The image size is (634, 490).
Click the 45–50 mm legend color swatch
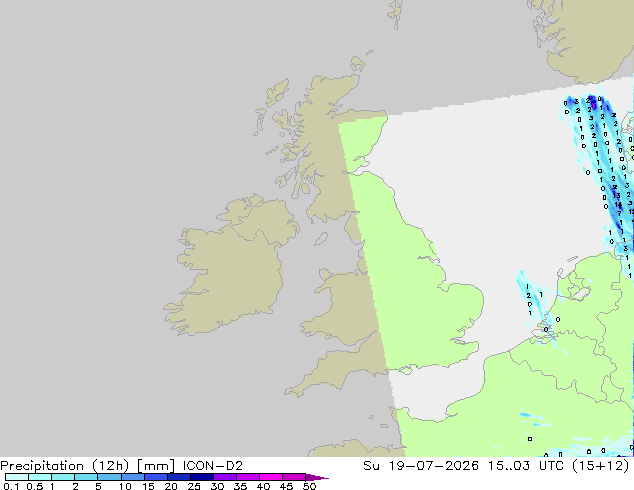click(294, 477)
